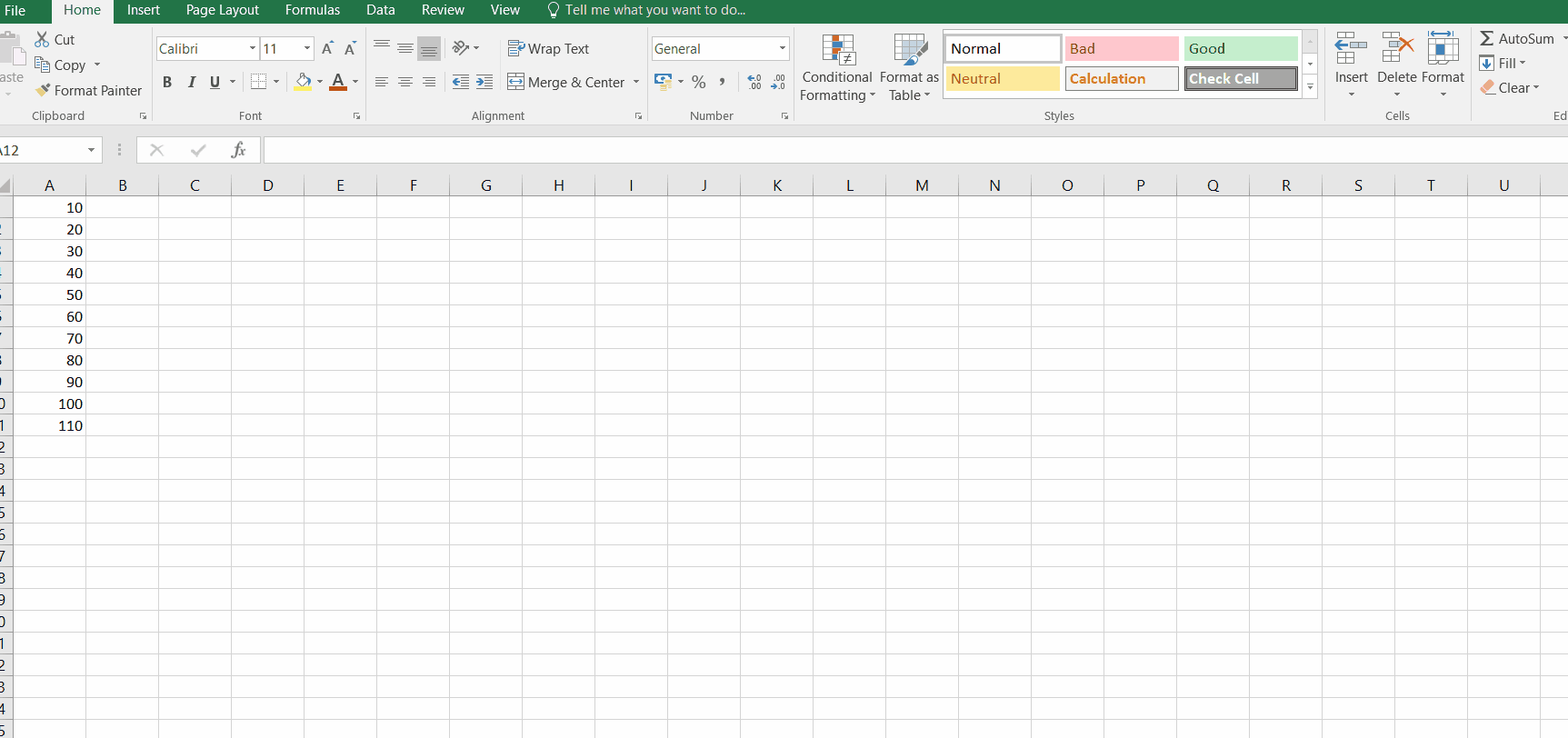The height and width of the screenshot is (738, 1568).
Task: Decrease decimal places
Action: tap(778, 82)
